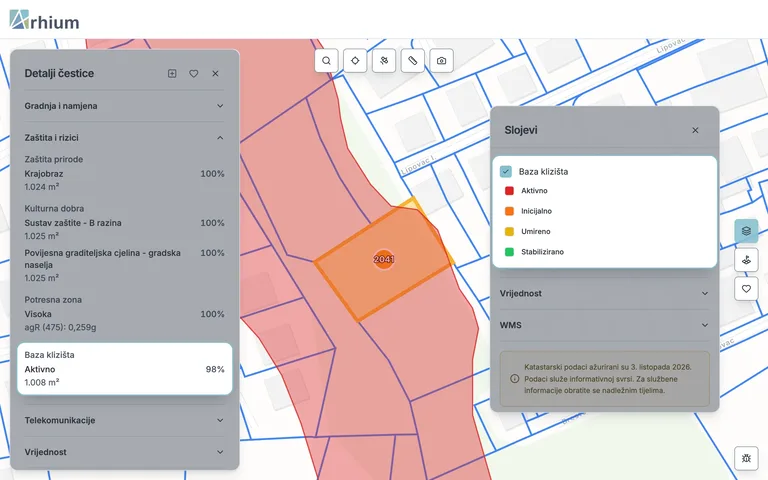Click the Potresna zona label
This screenshot has height=480, width=768.
pos(53,300)
